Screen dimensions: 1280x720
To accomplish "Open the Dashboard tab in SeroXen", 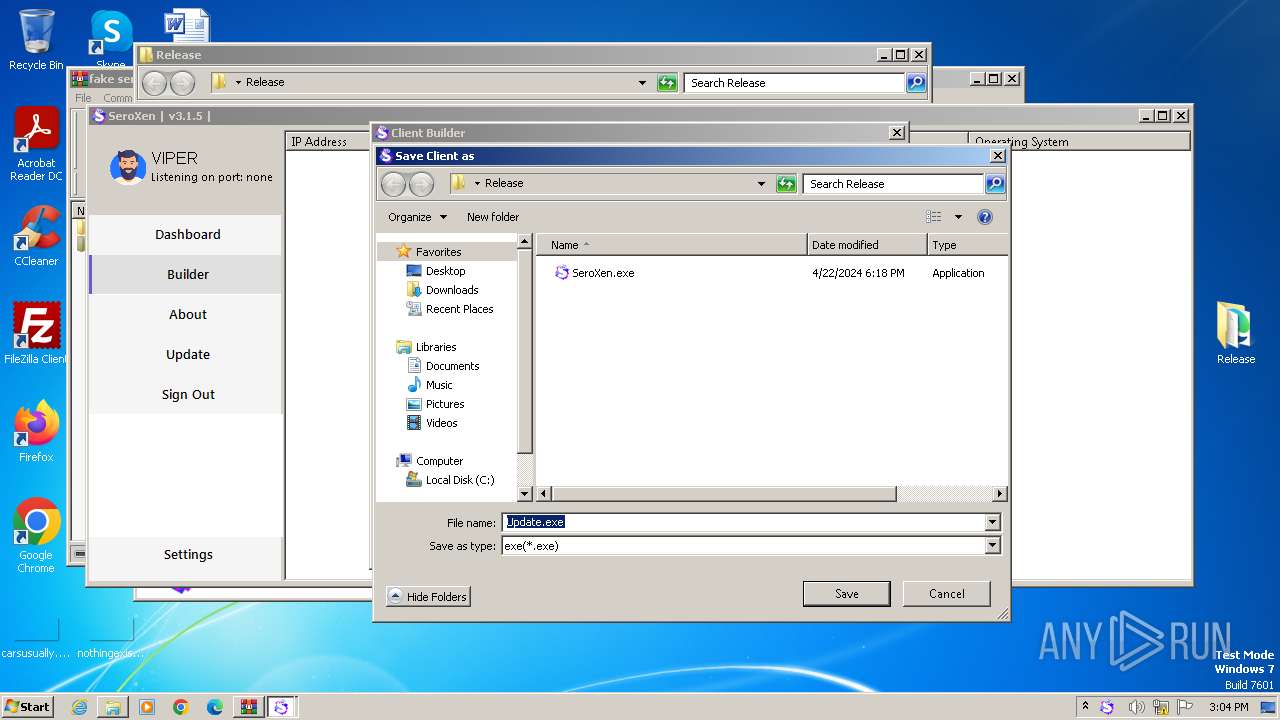I will pyautogui.click(x=187, y=235).
